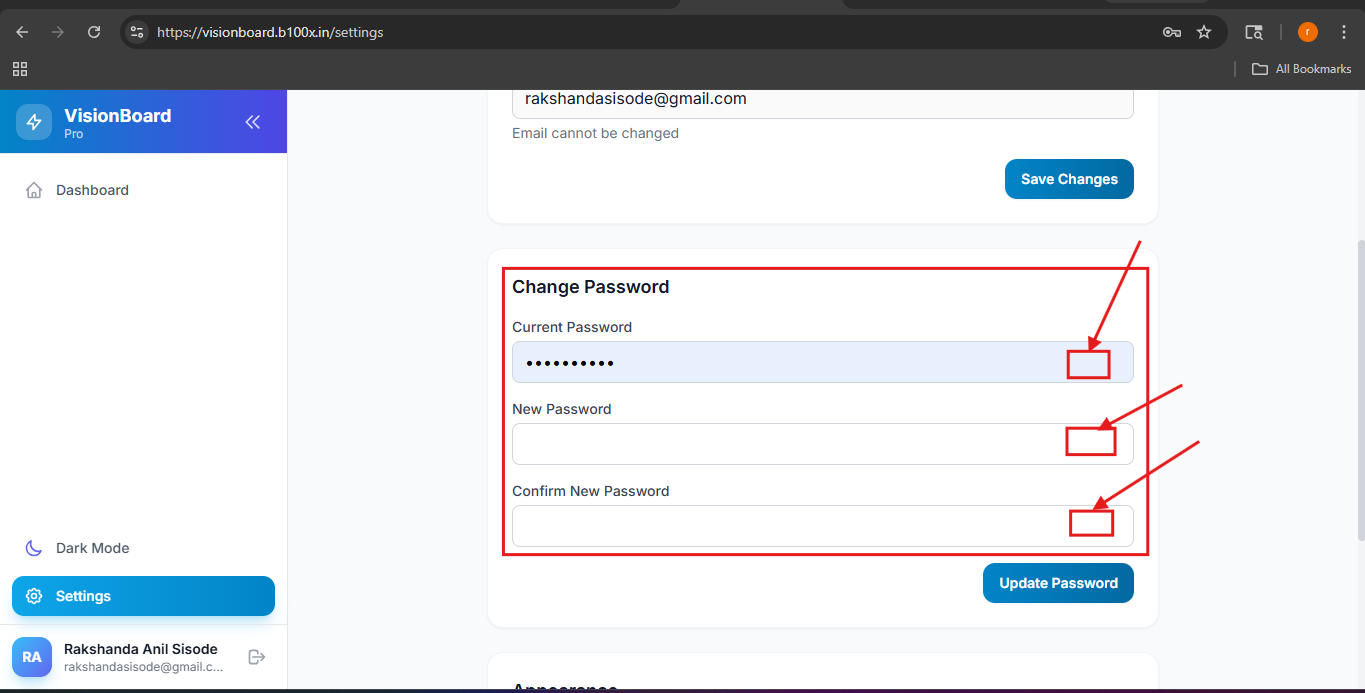Focus the Confirm New Password field
This screenshot has height=693, width=1365.
coord(823,526)
